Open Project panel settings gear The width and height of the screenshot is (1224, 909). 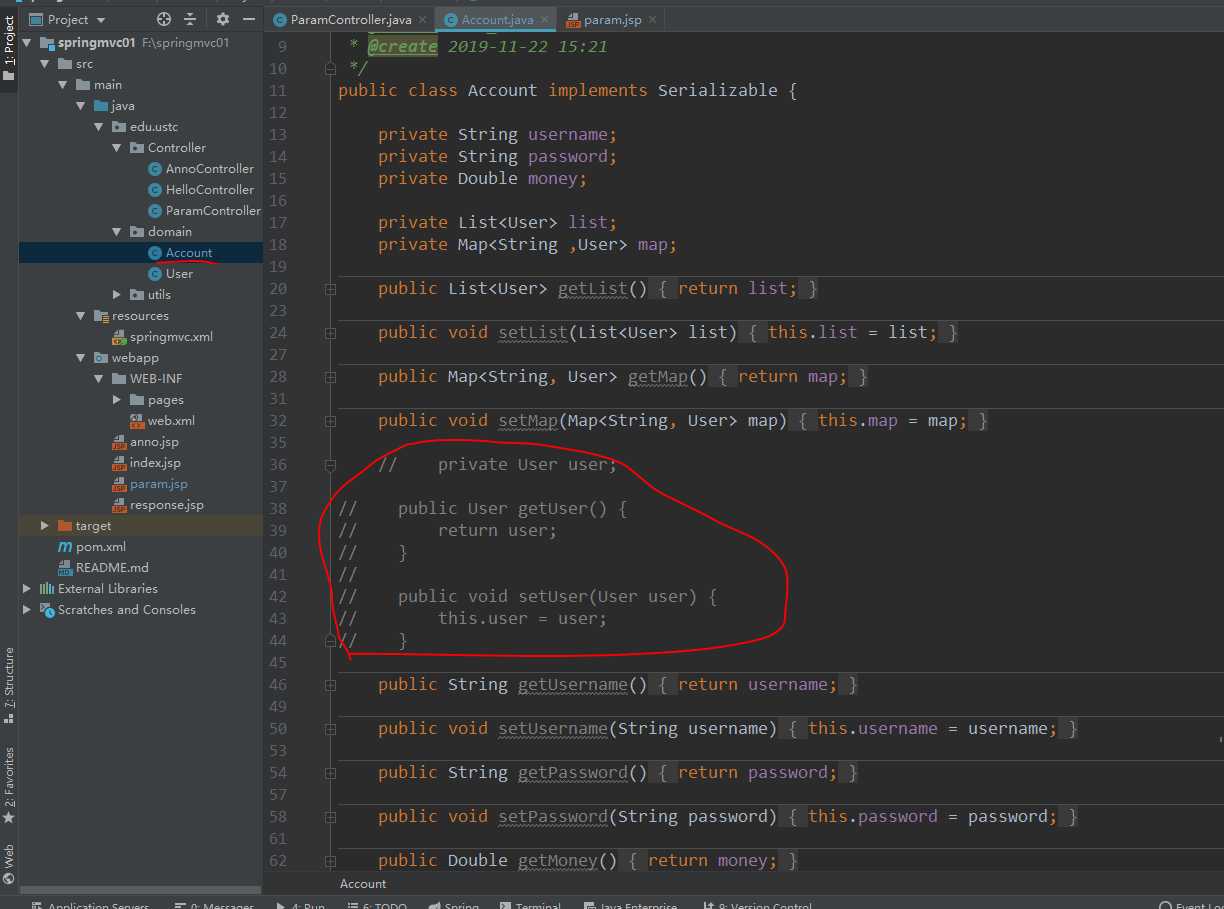point(223,19)
